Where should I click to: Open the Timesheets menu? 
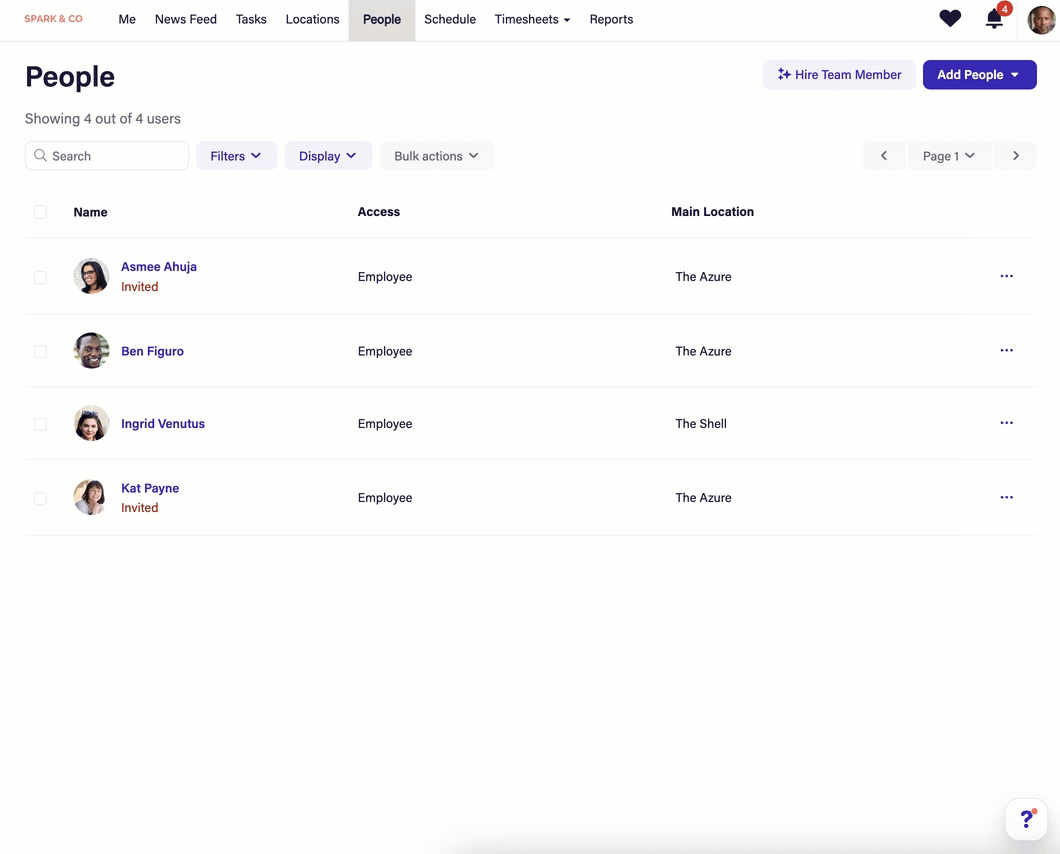532,19
